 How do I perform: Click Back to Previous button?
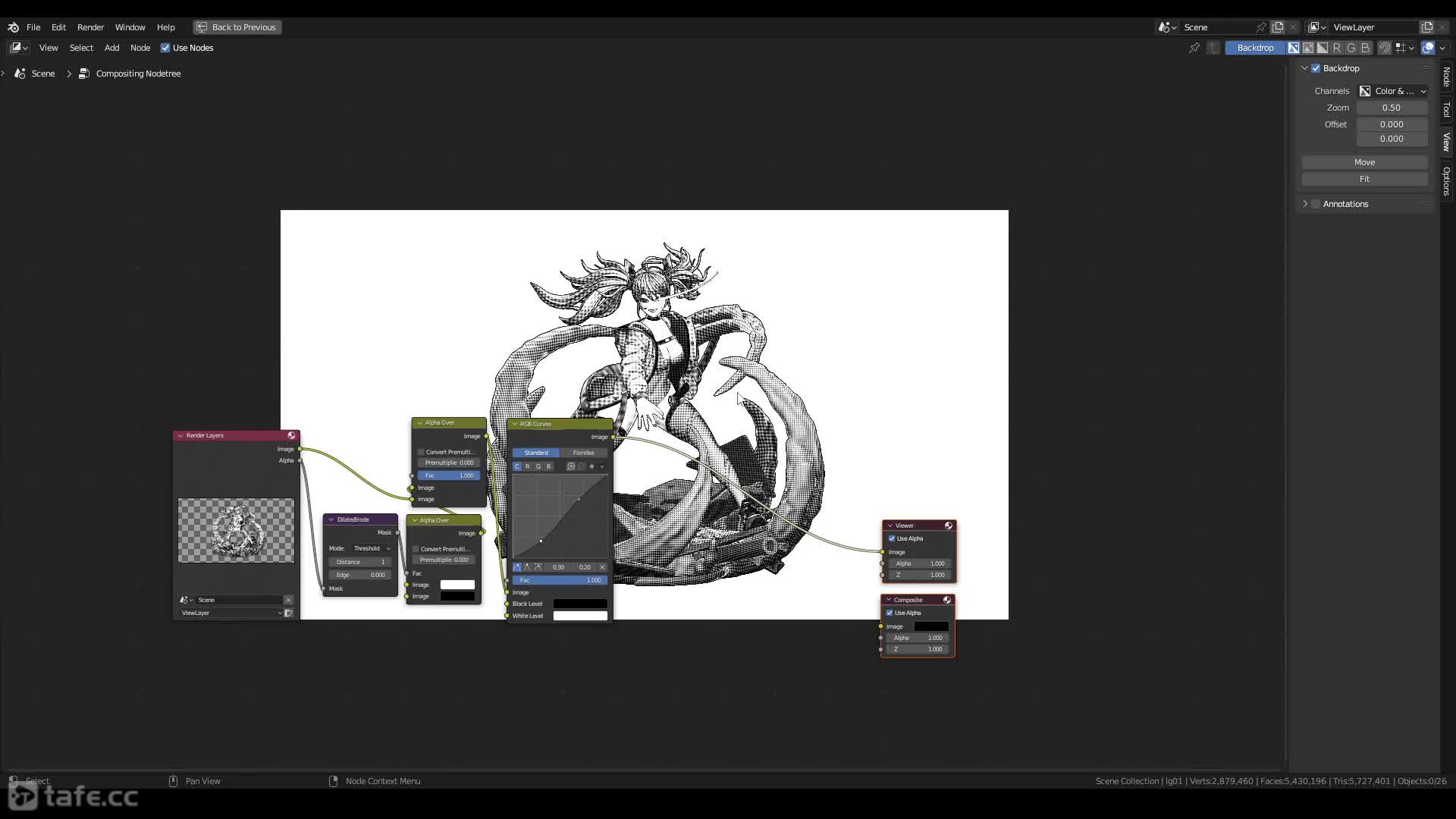(x=237, y=27)
